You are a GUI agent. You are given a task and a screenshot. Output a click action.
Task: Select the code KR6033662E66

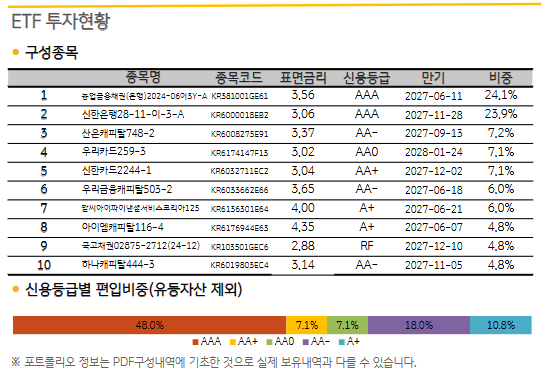pyautogui.click(x=239, y=190)
